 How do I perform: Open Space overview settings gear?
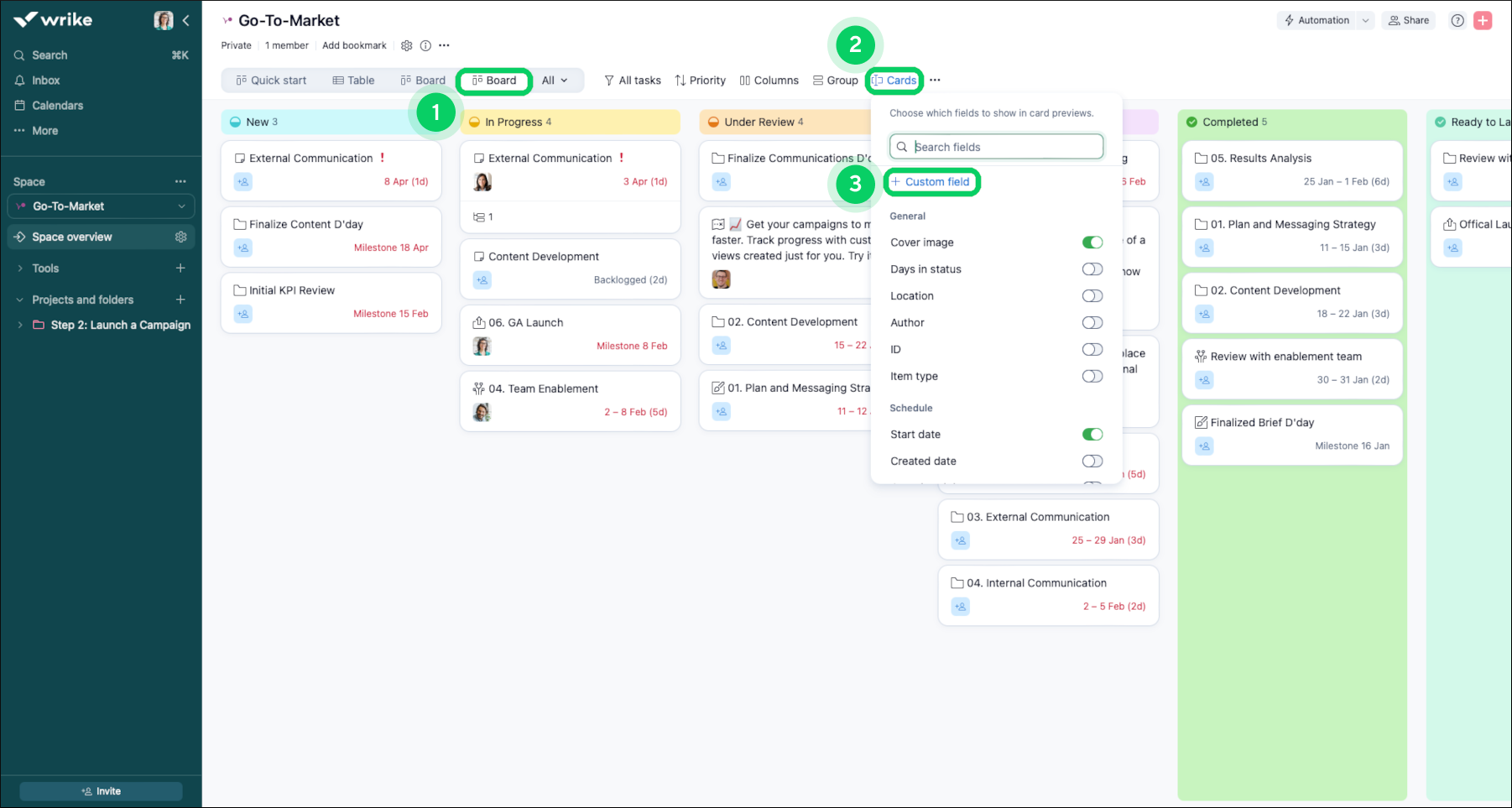tap(180, 237)
